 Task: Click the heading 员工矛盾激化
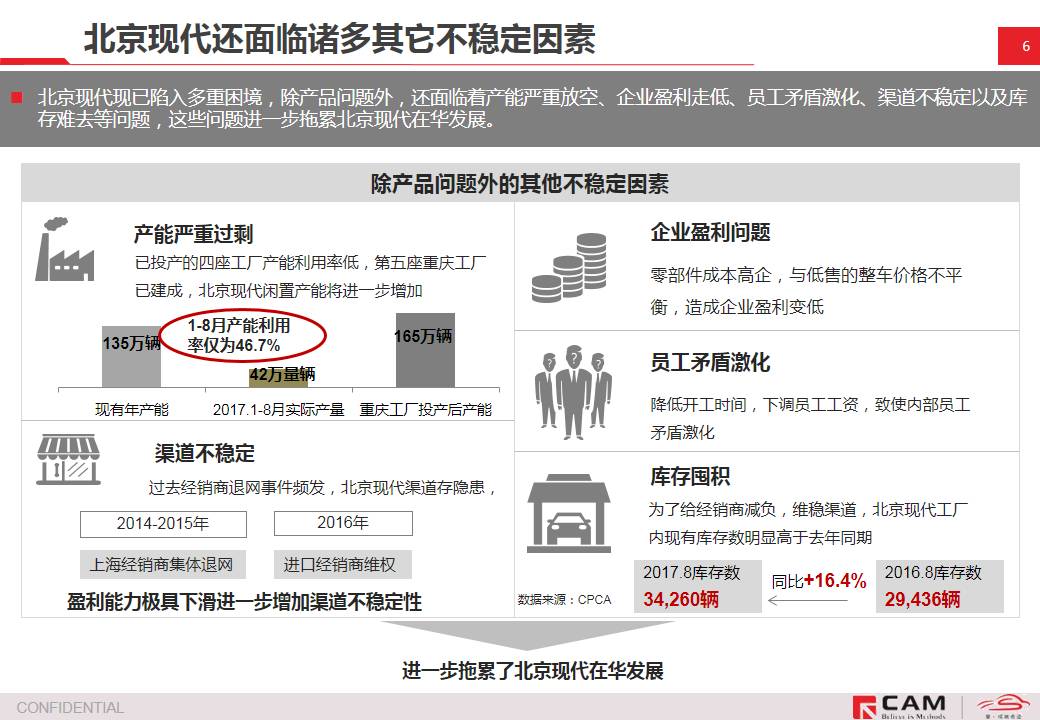[710, 363]
